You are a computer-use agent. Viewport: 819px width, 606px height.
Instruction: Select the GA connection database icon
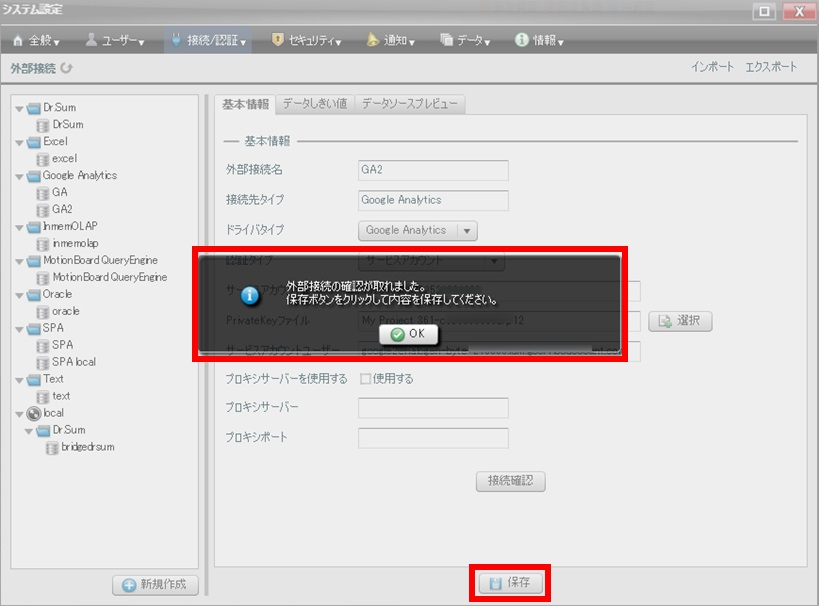(x=43, y=193)
